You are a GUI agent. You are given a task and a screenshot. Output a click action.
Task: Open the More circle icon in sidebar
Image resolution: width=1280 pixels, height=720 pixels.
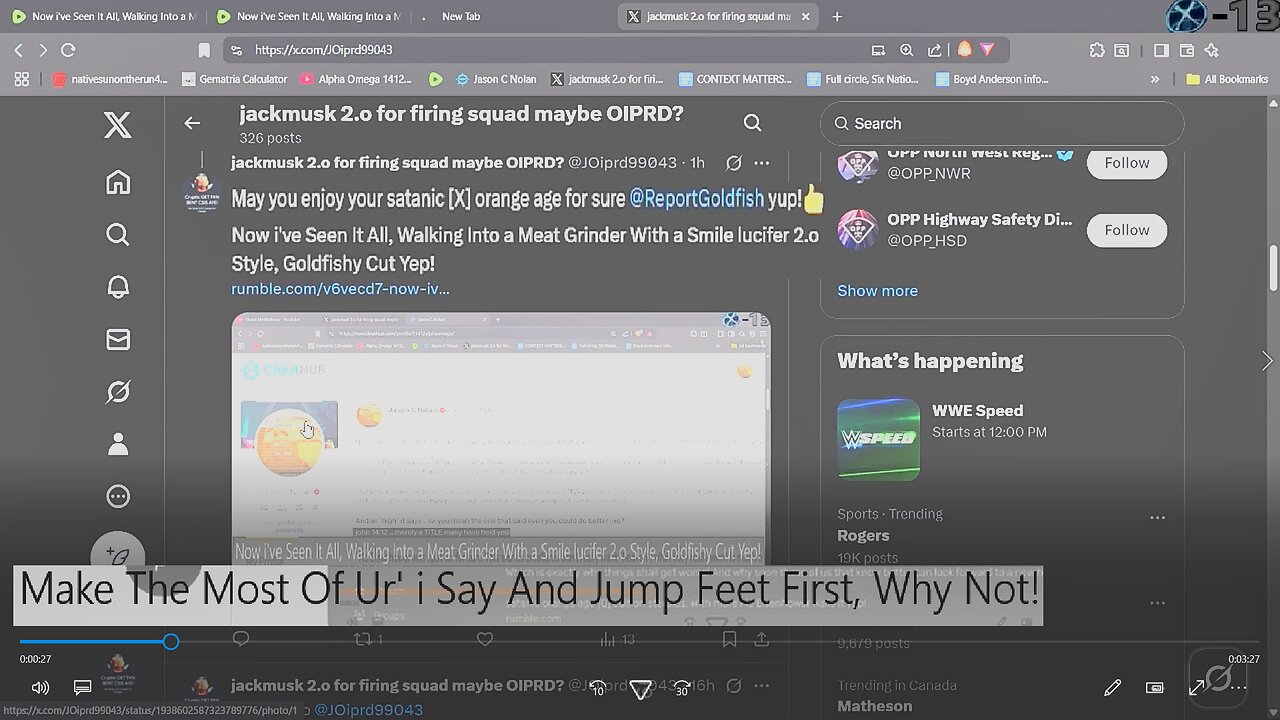[118, 497]
